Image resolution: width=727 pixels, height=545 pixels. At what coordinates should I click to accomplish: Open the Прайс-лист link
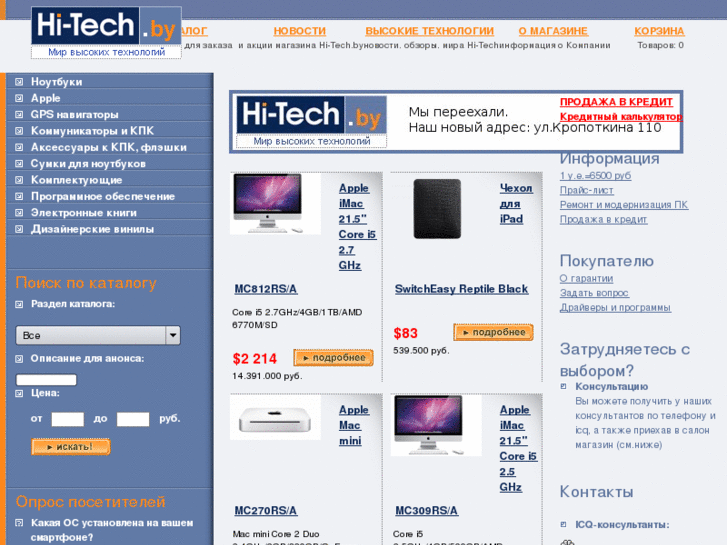pos(587,190)
